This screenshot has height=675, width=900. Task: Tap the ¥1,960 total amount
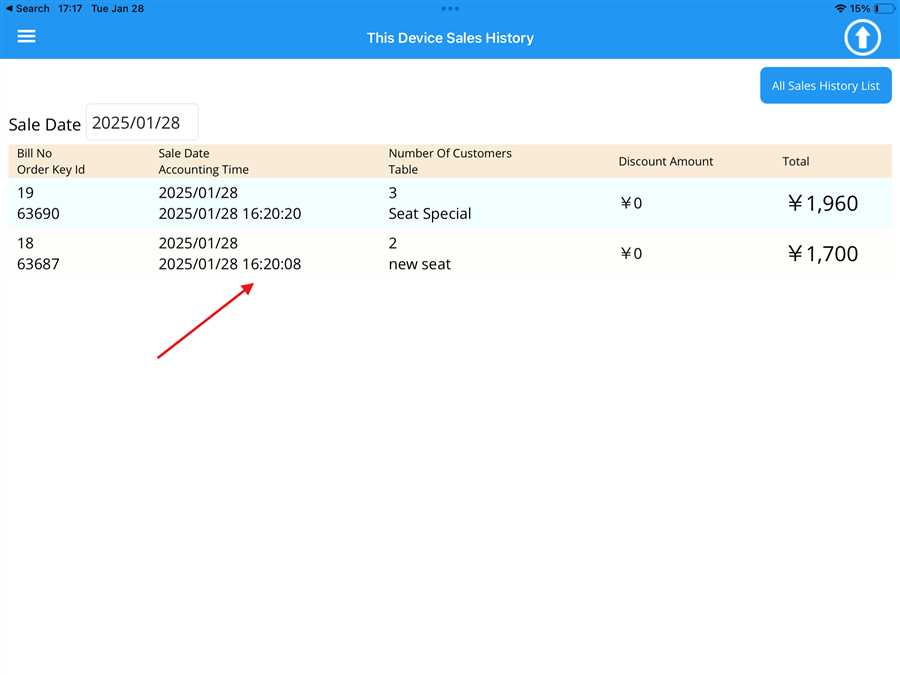pos(822,203)
